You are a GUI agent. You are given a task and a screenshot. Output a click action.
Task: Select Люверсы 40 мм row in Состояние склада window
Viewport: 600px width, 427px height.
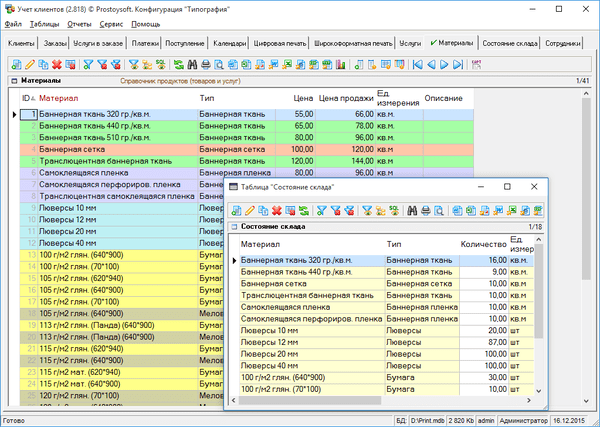tap(387, 366)
